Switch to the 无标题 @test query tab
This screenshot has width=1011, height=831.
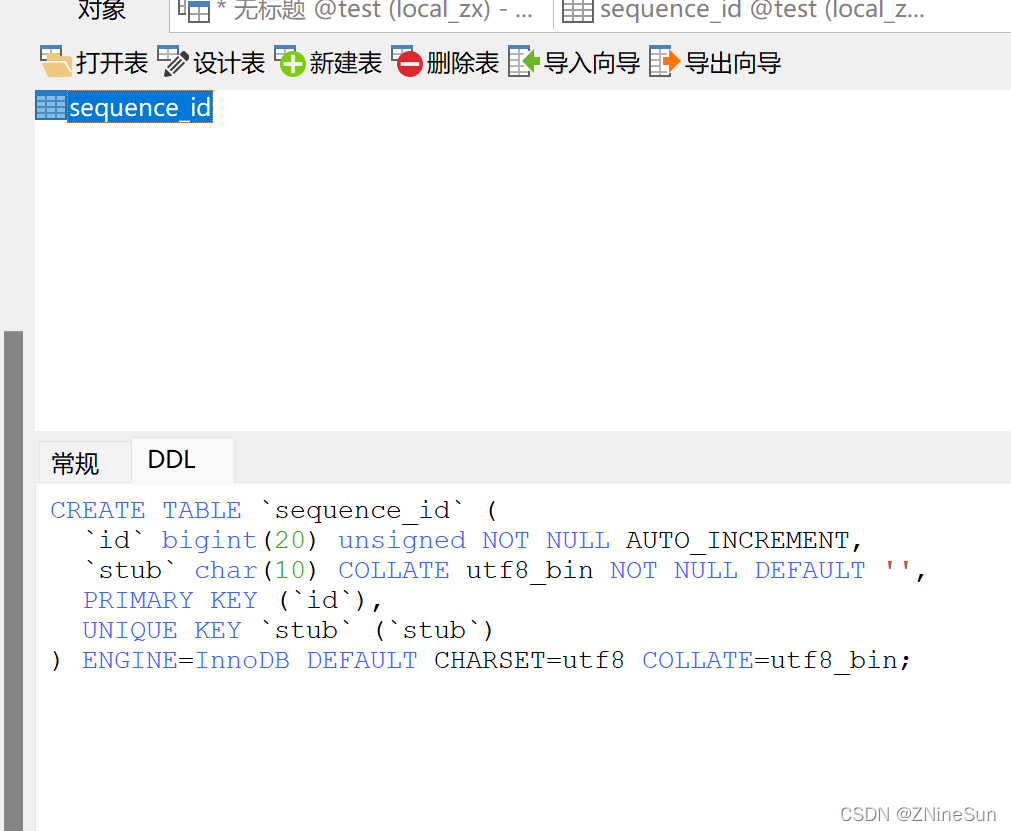[361, 12]
